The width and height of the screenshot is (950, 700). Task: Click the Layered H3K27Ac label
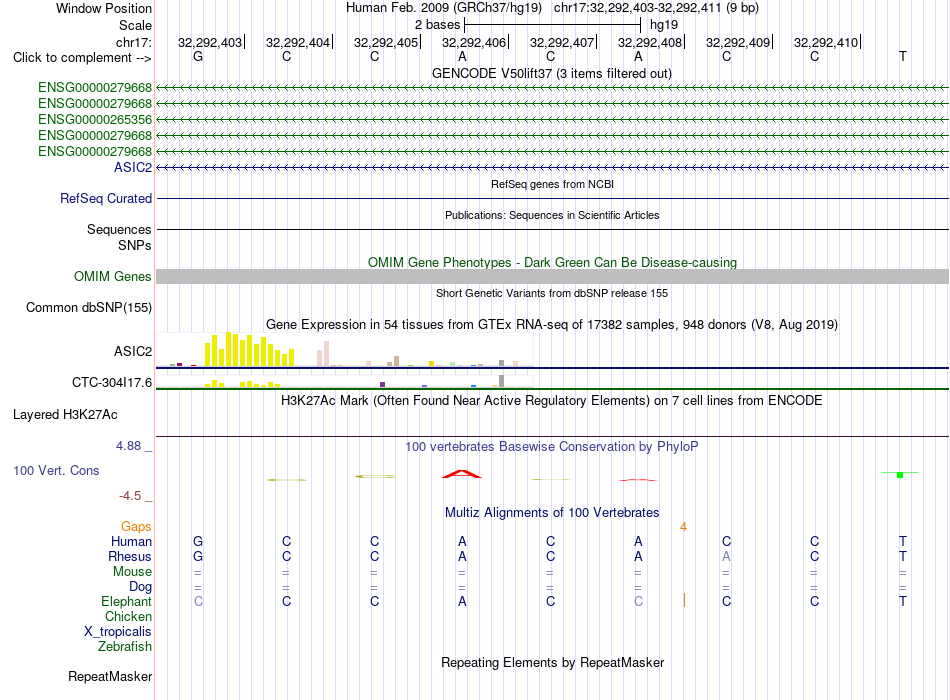[x=65, y=415]
